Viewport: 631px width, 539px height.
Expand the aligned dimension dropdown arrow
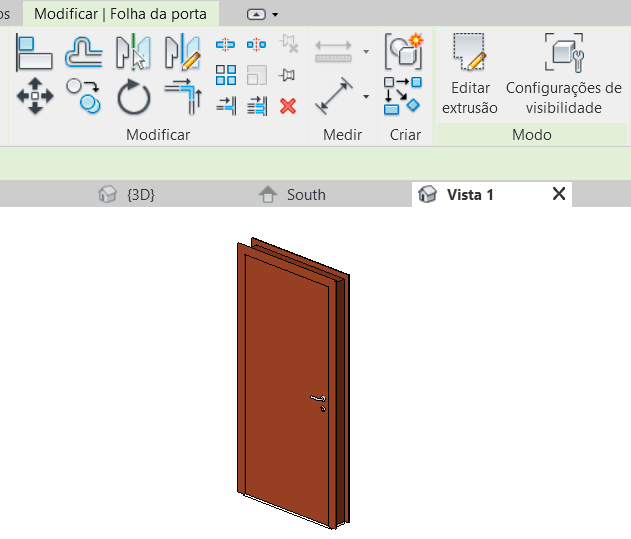pyautogui.click(x=366, y=52)
